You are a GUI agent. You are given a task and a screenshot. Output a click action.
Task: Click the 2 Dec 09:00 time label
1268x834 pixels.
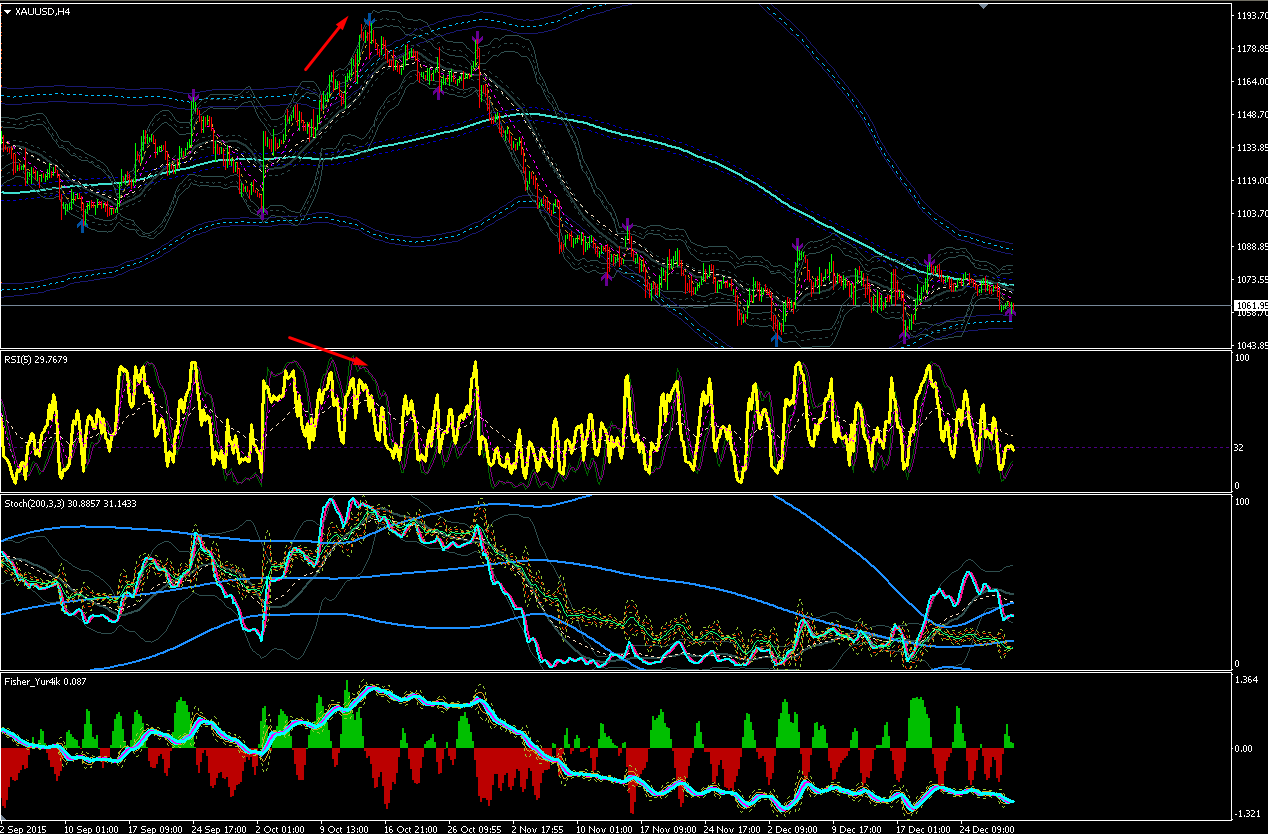coord(792,829)
